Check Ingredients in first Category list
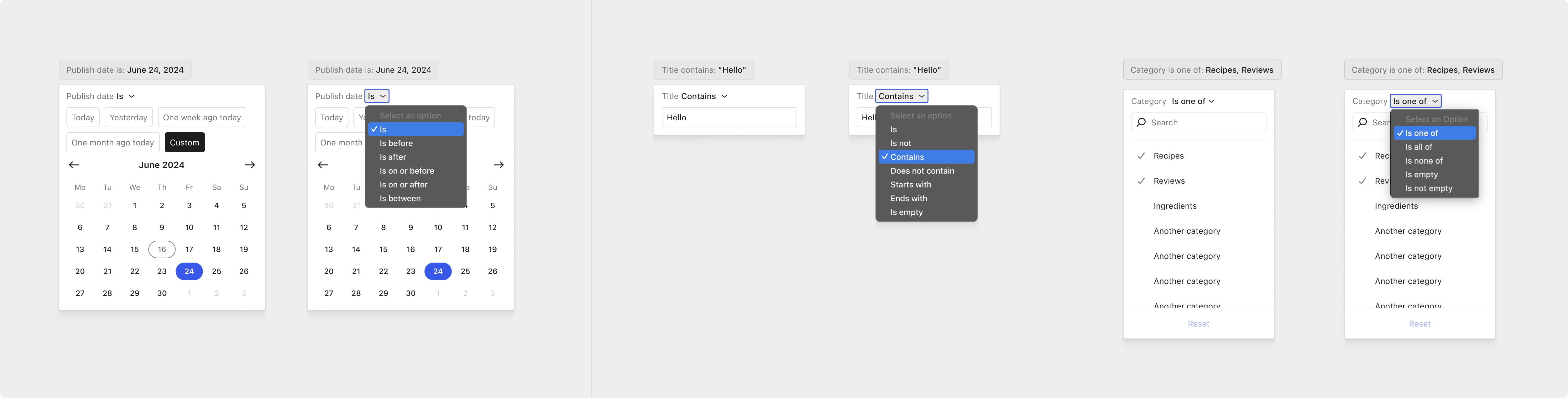 pyautogui.click(x=1175, y=206)
